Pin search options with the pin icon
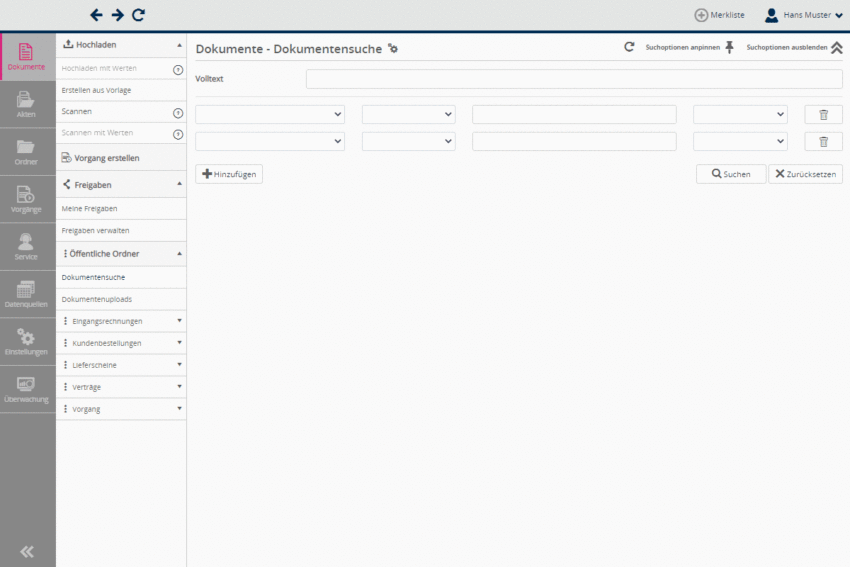The image size is (850, 567). (x=729, y=47)
